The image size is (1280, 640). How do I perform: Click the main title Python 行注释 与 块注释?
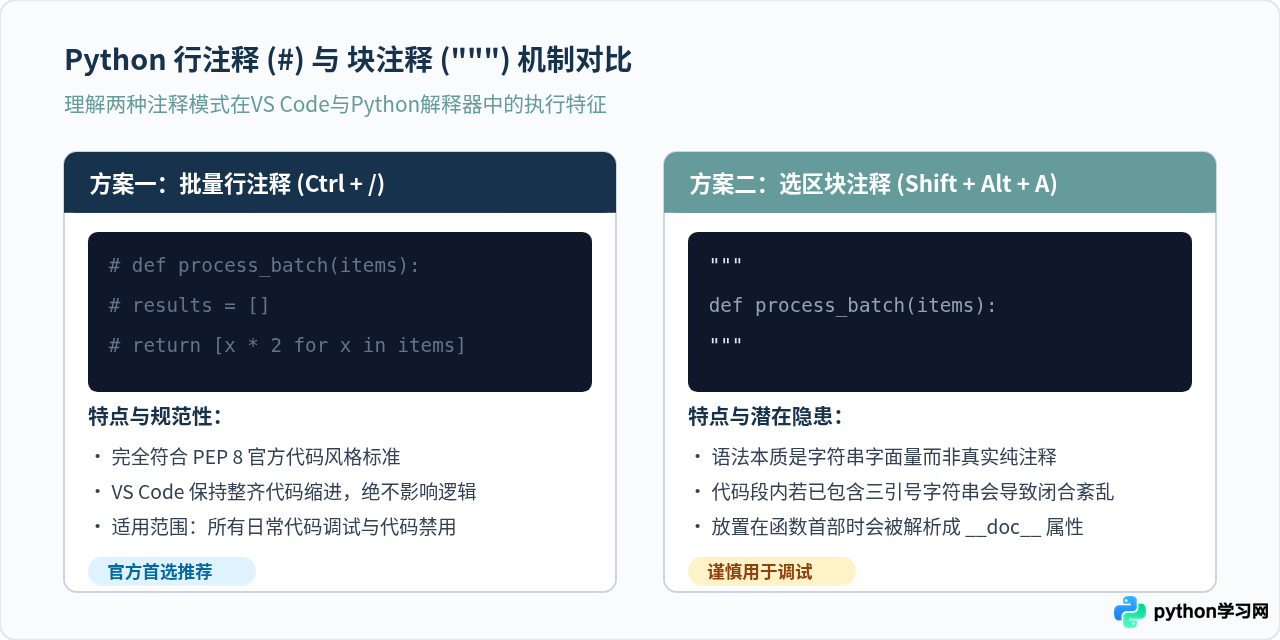pos(349,61)
